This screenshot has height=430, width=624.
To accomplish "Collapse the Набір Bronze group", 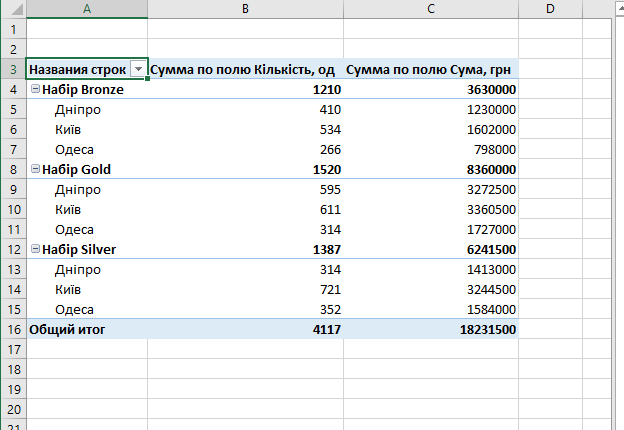I will coord(35,89).
